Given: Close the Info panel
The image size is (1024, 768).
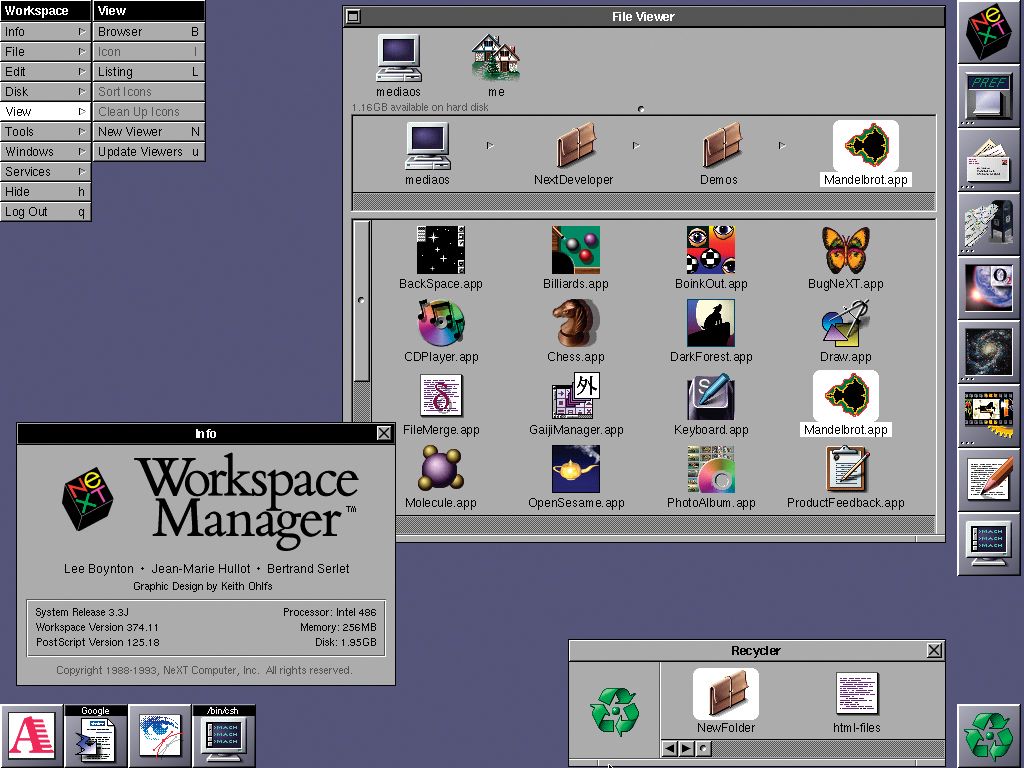Looking at the screenshot, I should [384, 433].
